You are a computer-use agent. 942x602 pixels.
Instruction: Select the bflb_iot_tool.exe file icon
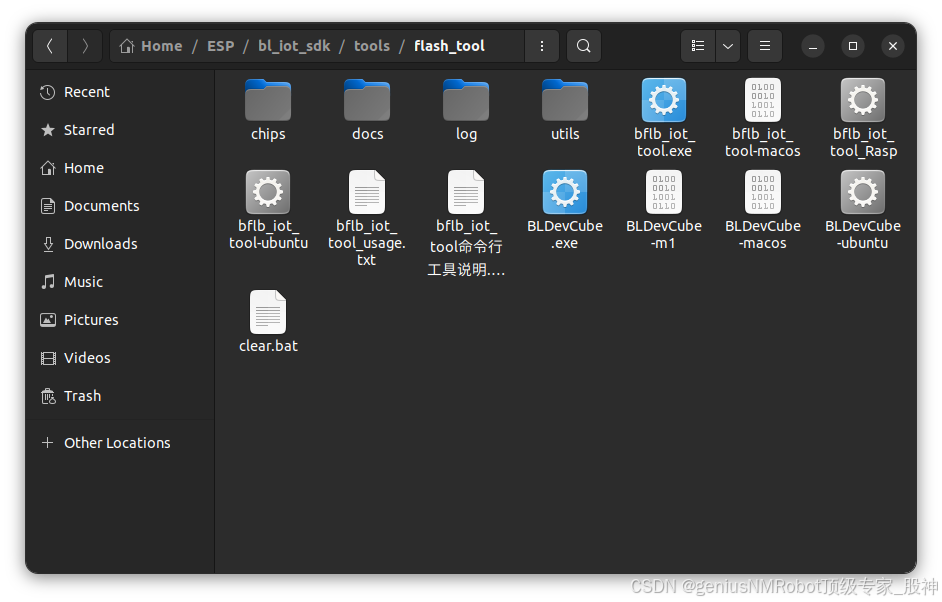(x=664, y=100)
